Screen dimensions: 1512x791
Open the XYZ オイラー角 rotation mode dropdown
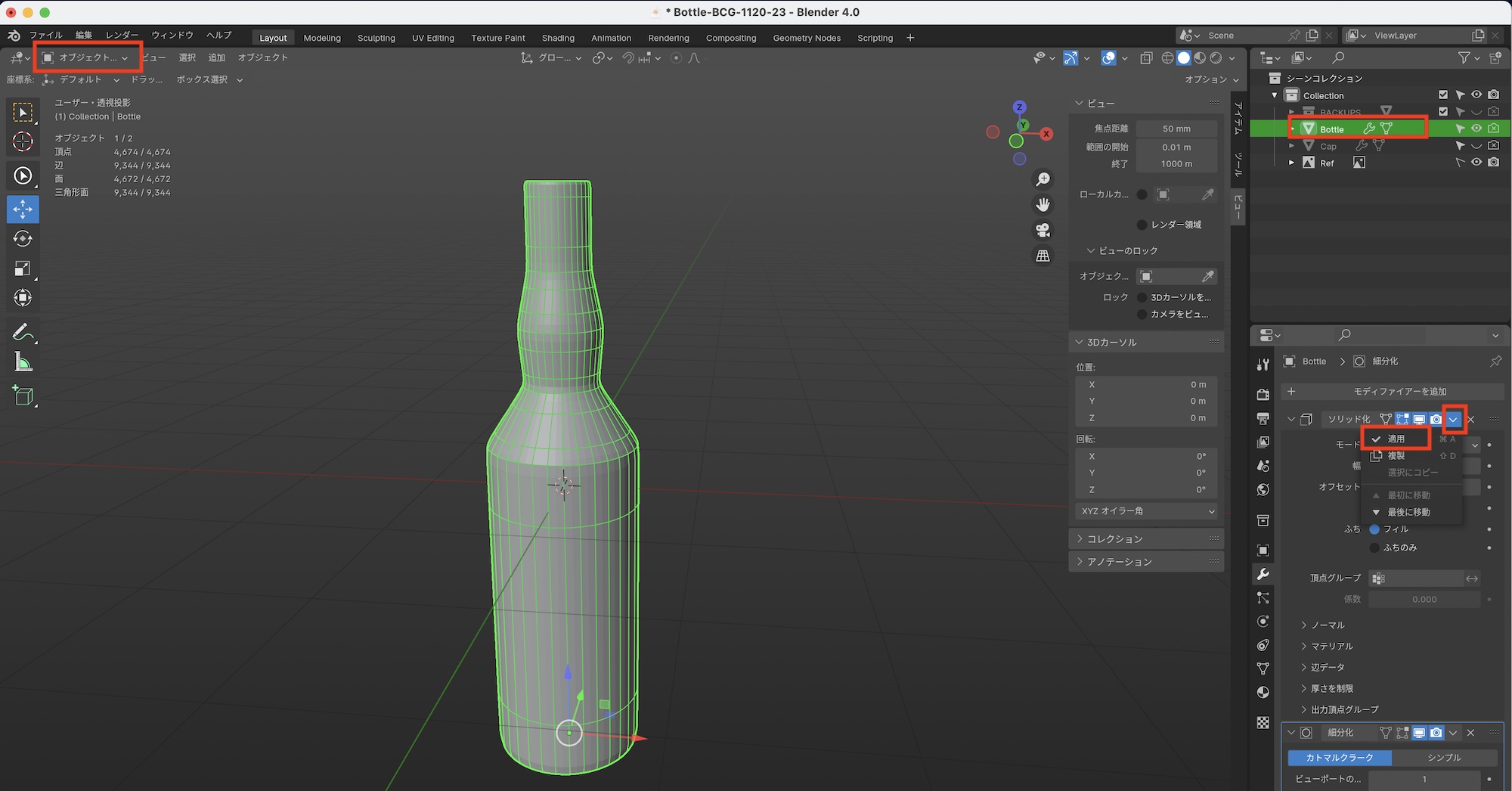[x=1146, y=511]
